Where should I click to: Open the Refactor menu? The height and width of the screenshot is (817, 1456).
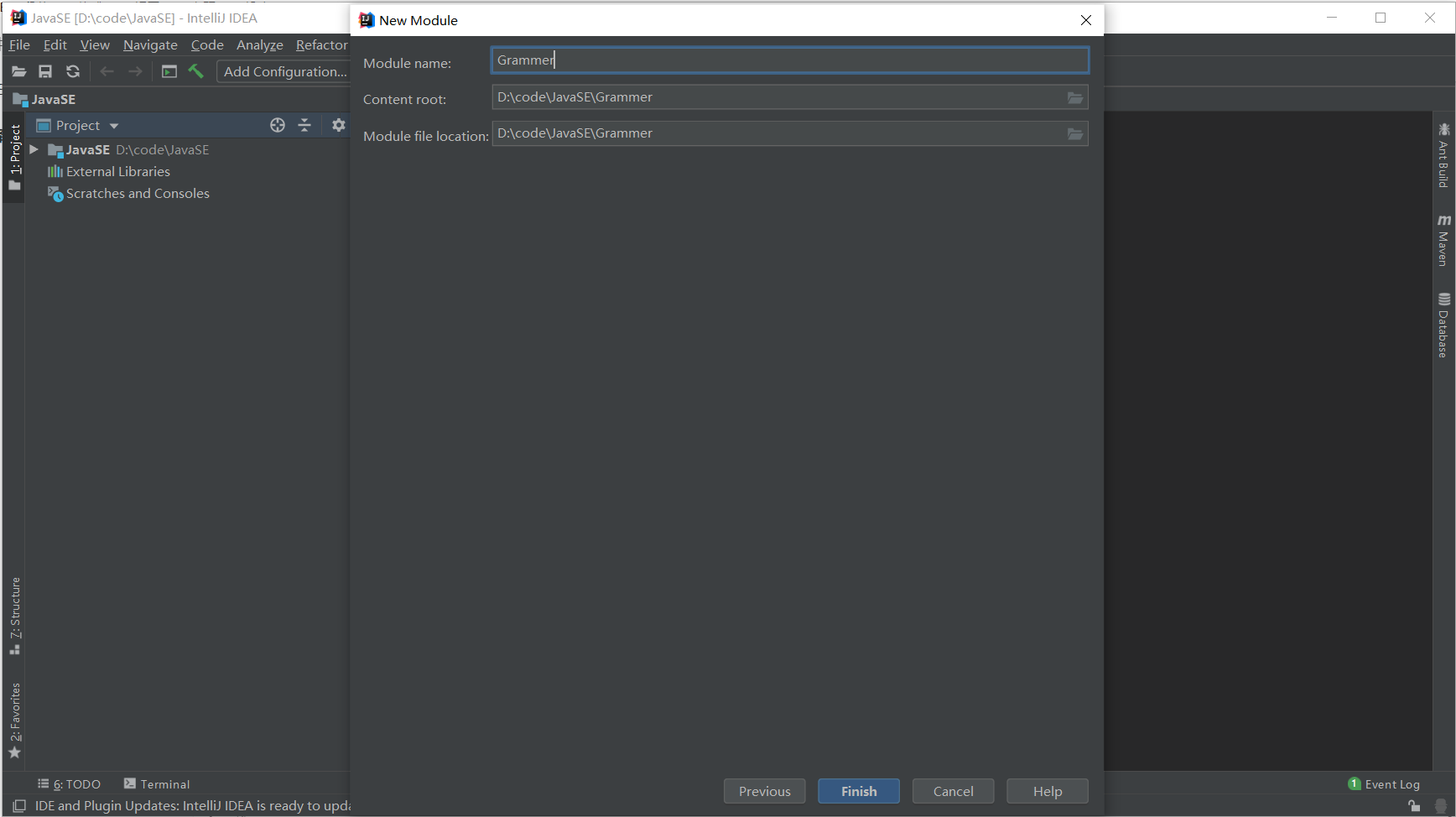321,45
